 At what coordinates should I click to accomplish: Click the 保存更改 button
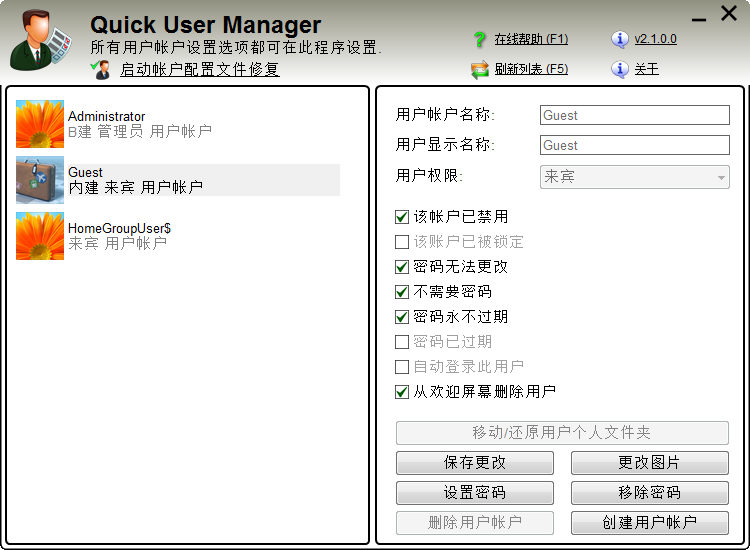pyautogui.click(x=475, y=463)
